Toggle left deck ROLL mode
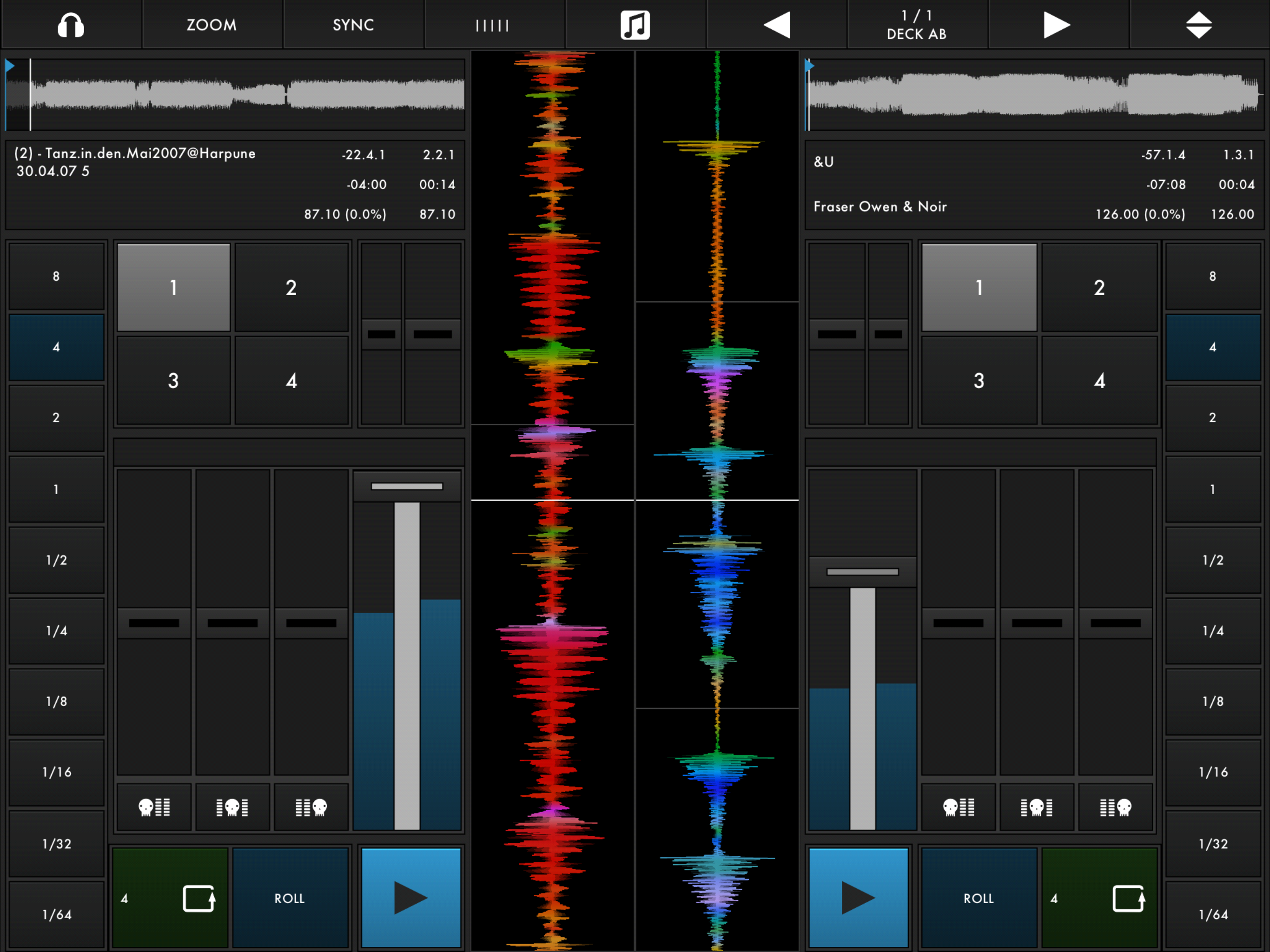The image size is (1270, 952). tap(290, 899)
